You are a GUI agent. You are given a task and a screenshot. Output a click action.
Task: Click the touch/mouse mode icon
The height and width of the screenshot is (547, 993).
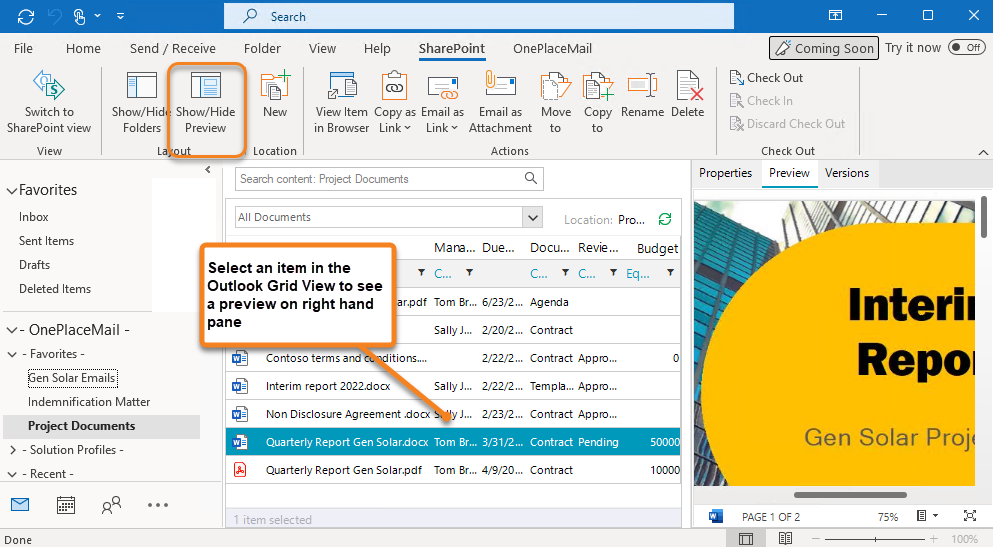79,16
